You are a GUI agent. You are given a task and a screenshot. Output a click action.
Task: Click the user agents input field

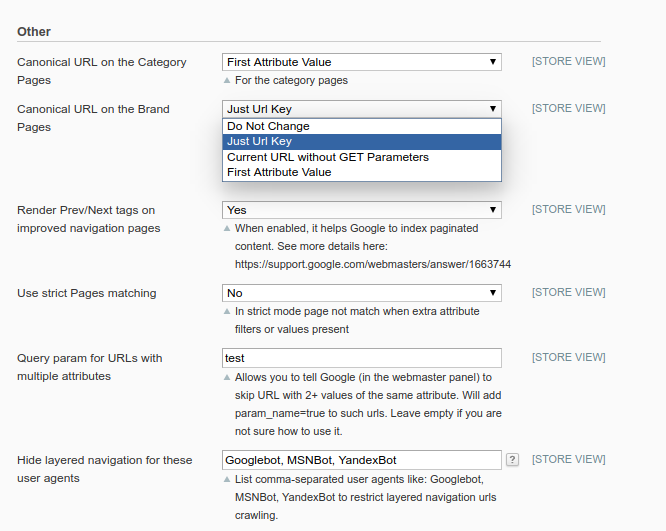361,460
